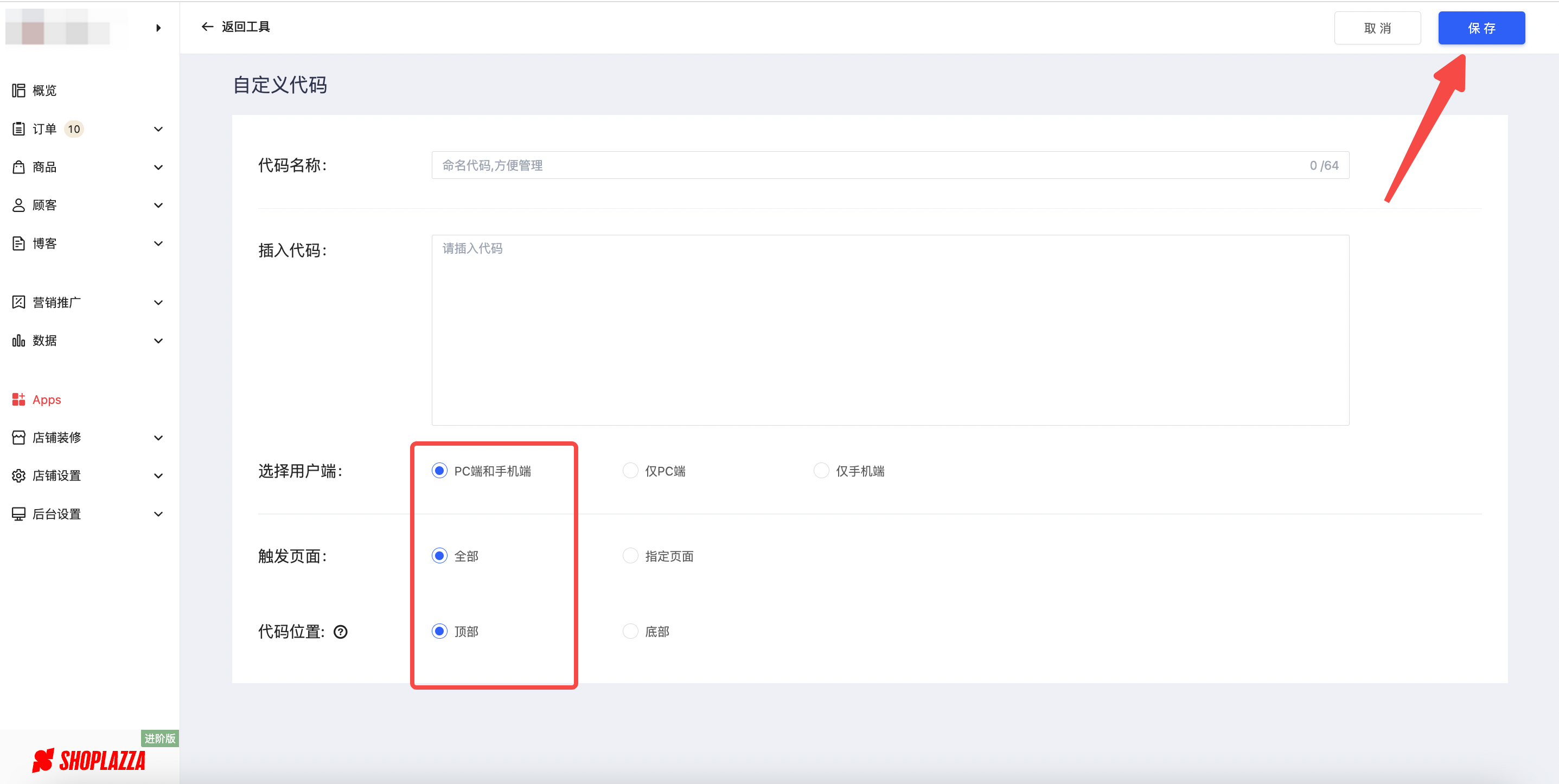Set code position to 顶部
This screenshot has width=1559, height=784.
439,631
